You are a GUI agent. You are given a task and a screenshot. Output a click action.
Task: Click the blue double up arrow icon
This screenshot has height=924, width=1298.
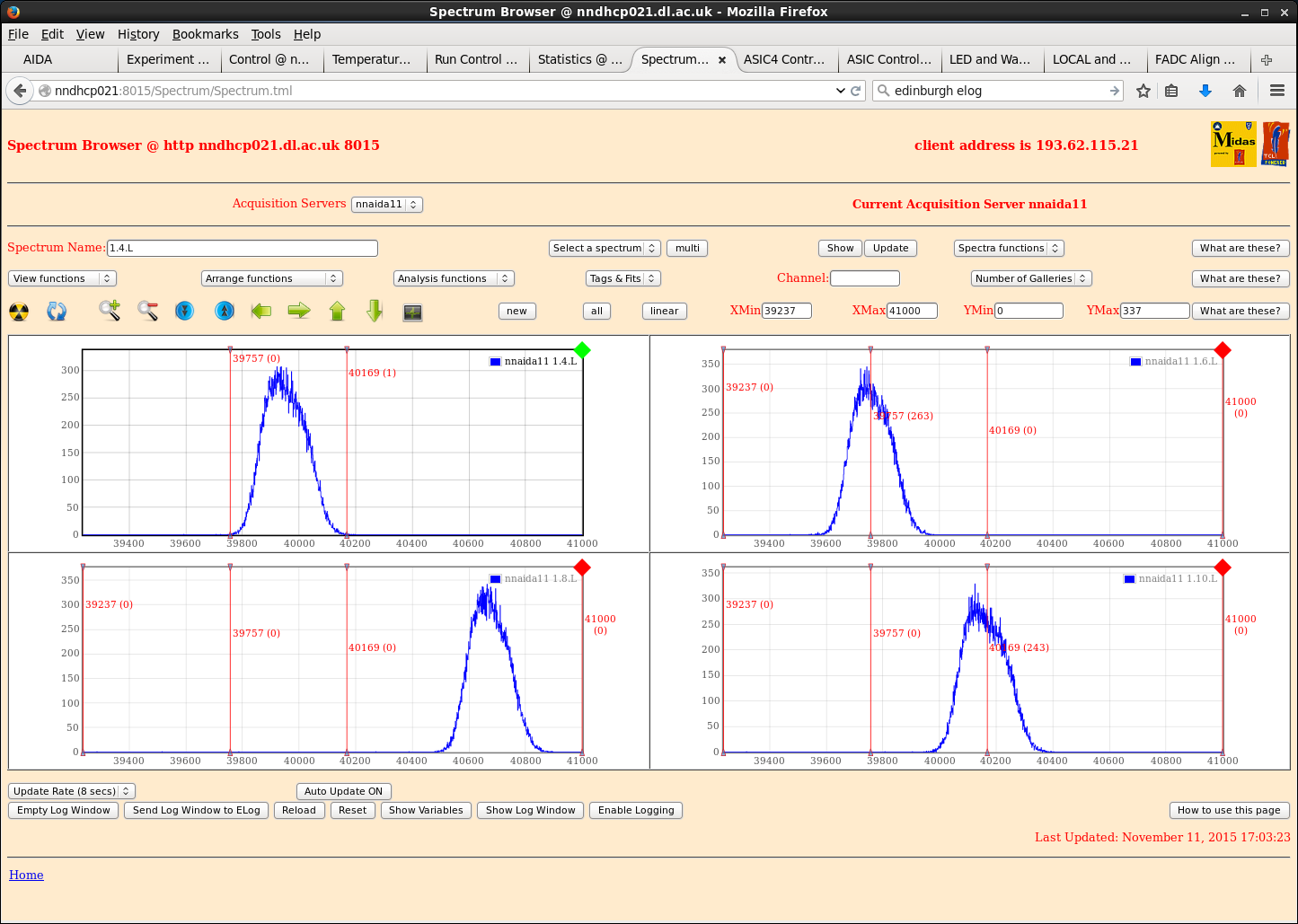[x=225, y=311]
